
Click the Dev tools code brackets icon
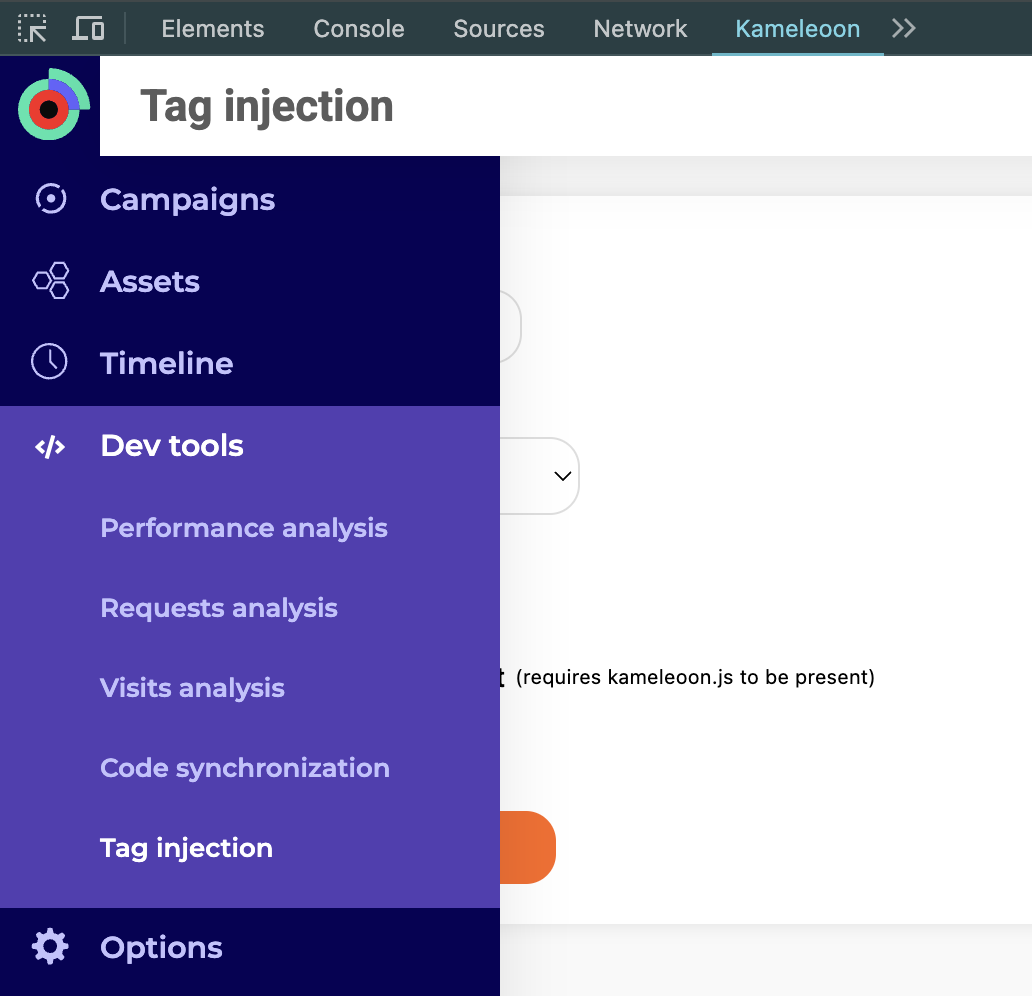pos(50,446)
